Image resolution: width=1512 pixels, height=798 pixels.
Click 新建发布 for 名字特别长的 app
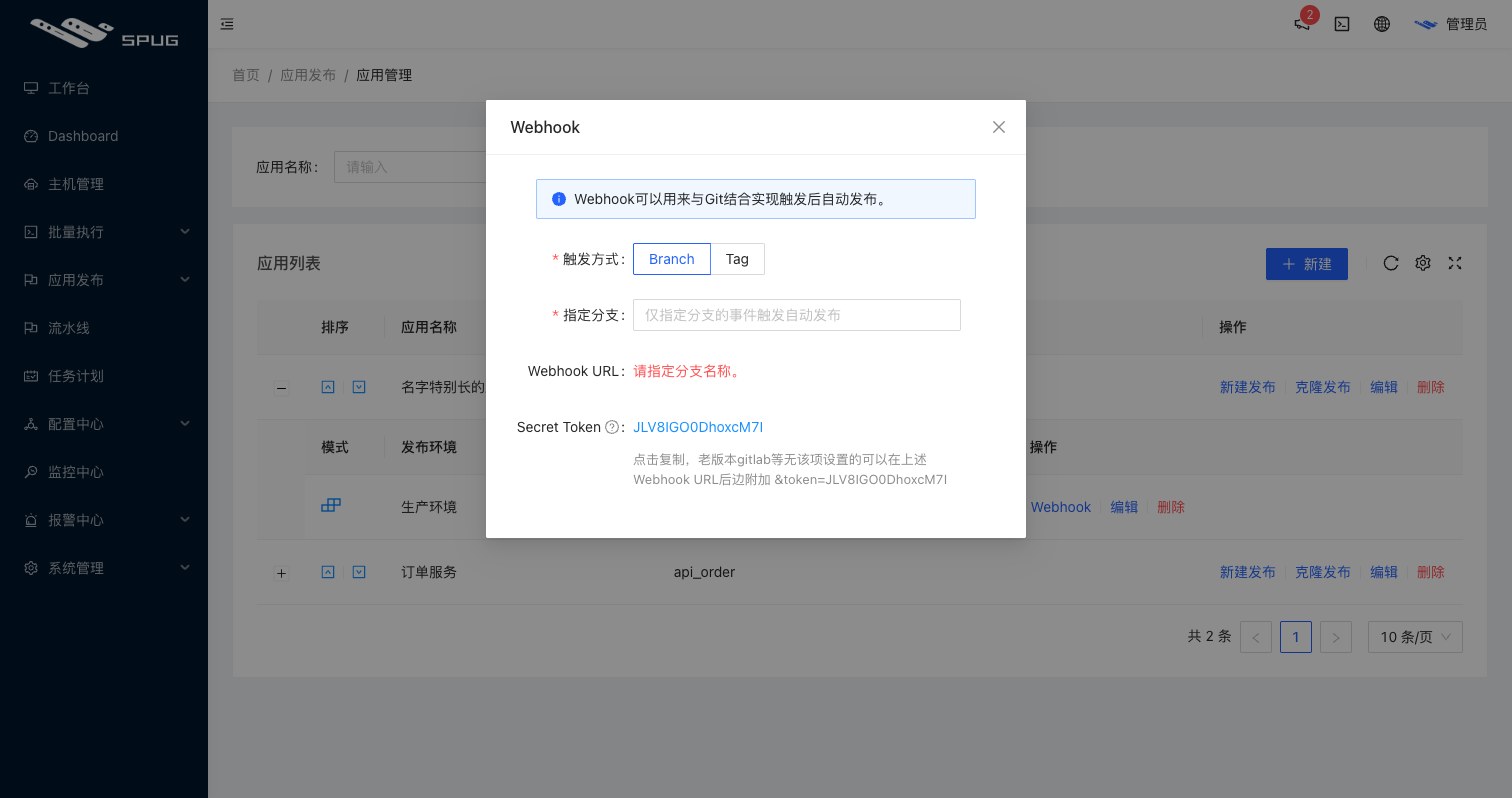click(x=1247, y=387)
